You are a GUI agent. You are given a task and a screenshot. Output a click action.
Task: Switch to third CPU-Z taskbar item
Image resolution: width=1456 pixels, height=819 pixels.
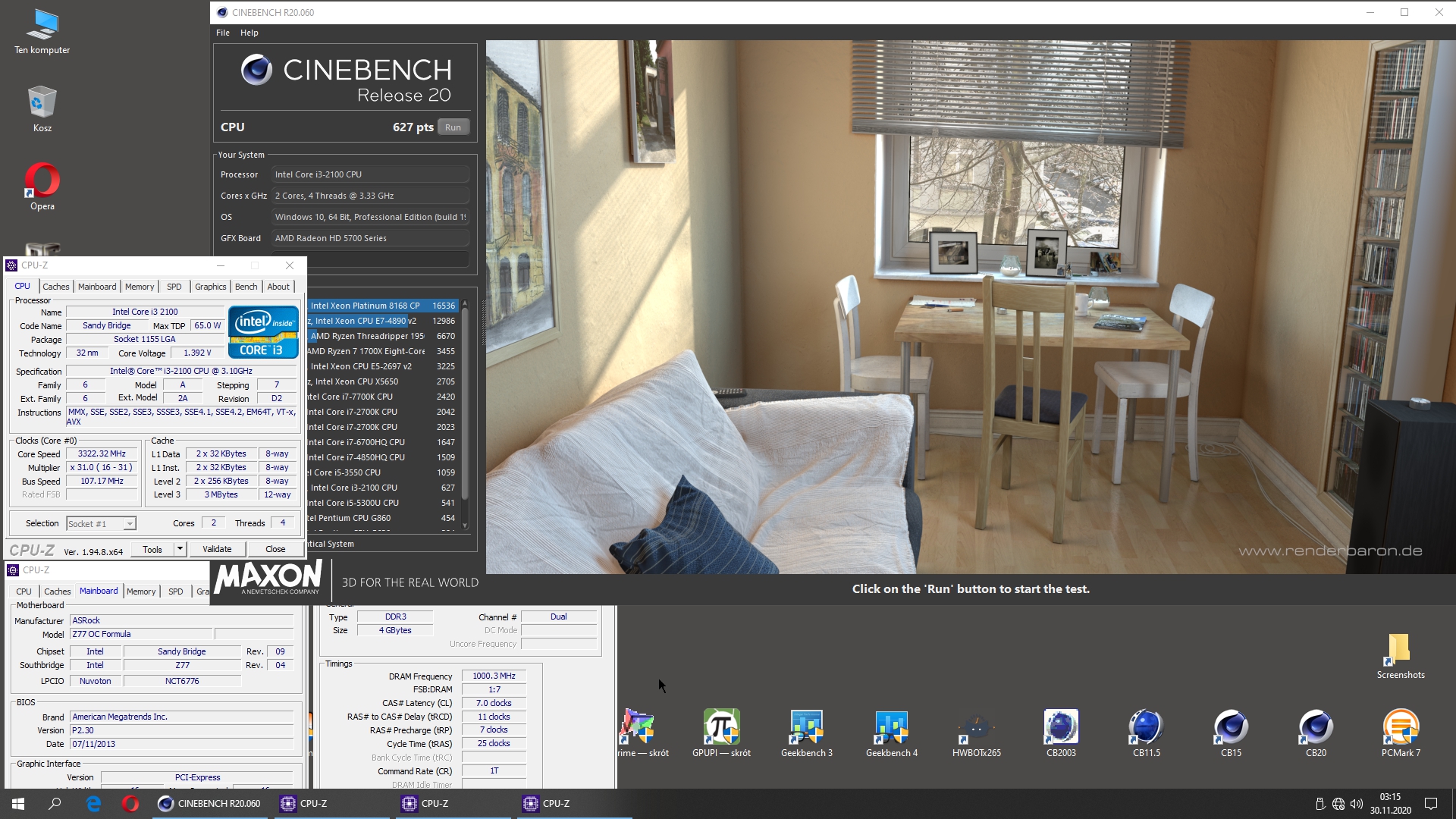(x=573, y=804)
